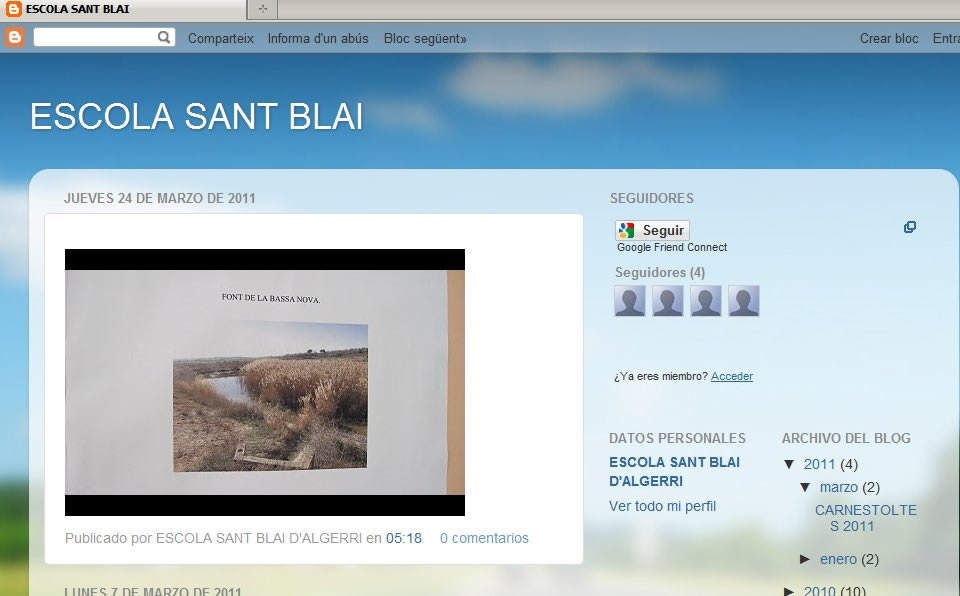Open the second follower avatar
The image size is (960, 596).
tap(667, 301)
